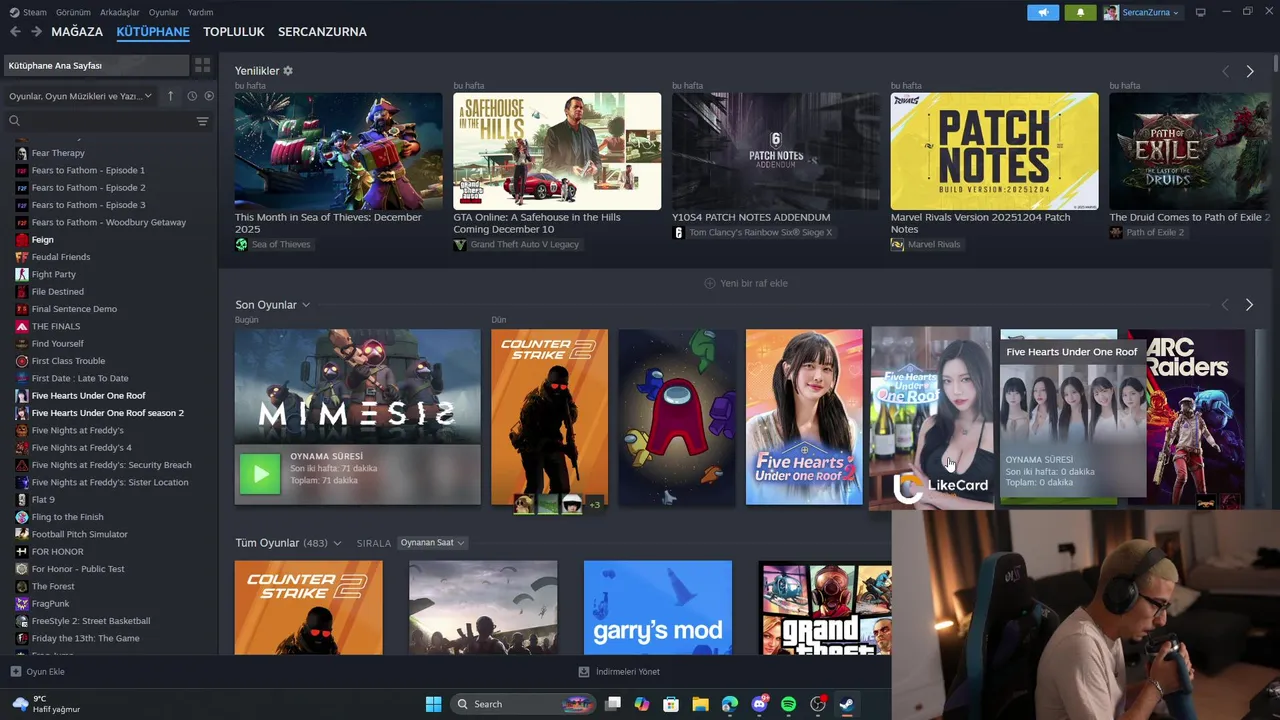Viewport: 1280px width, 720px height.
Task: Open Task View on the taskbar
Action: pyautogui.click(x=613, y=704)
